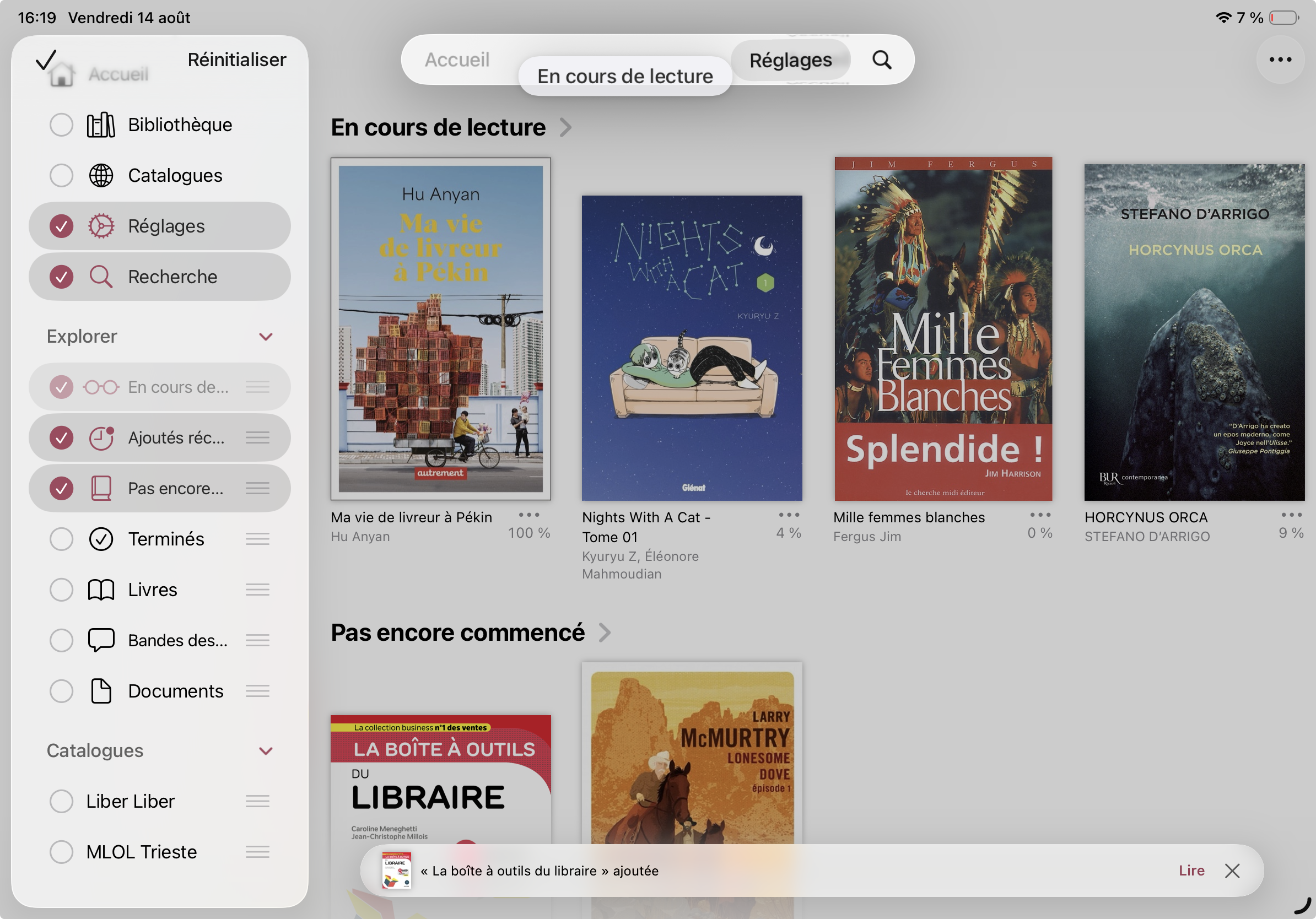Open options for Mille femmes blanches

coord(1040,515)
